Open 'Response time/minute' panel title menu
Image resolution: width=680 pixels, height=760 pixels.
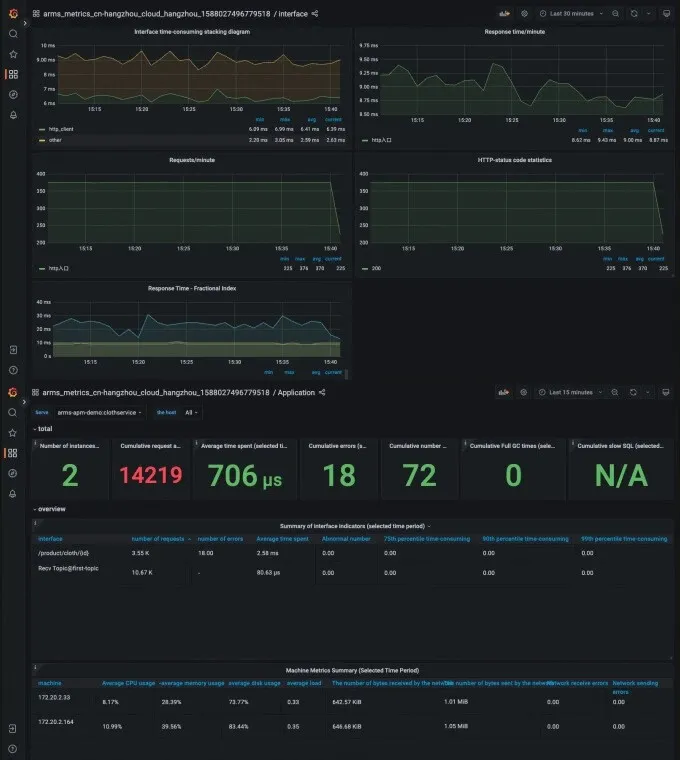(515, 32)
